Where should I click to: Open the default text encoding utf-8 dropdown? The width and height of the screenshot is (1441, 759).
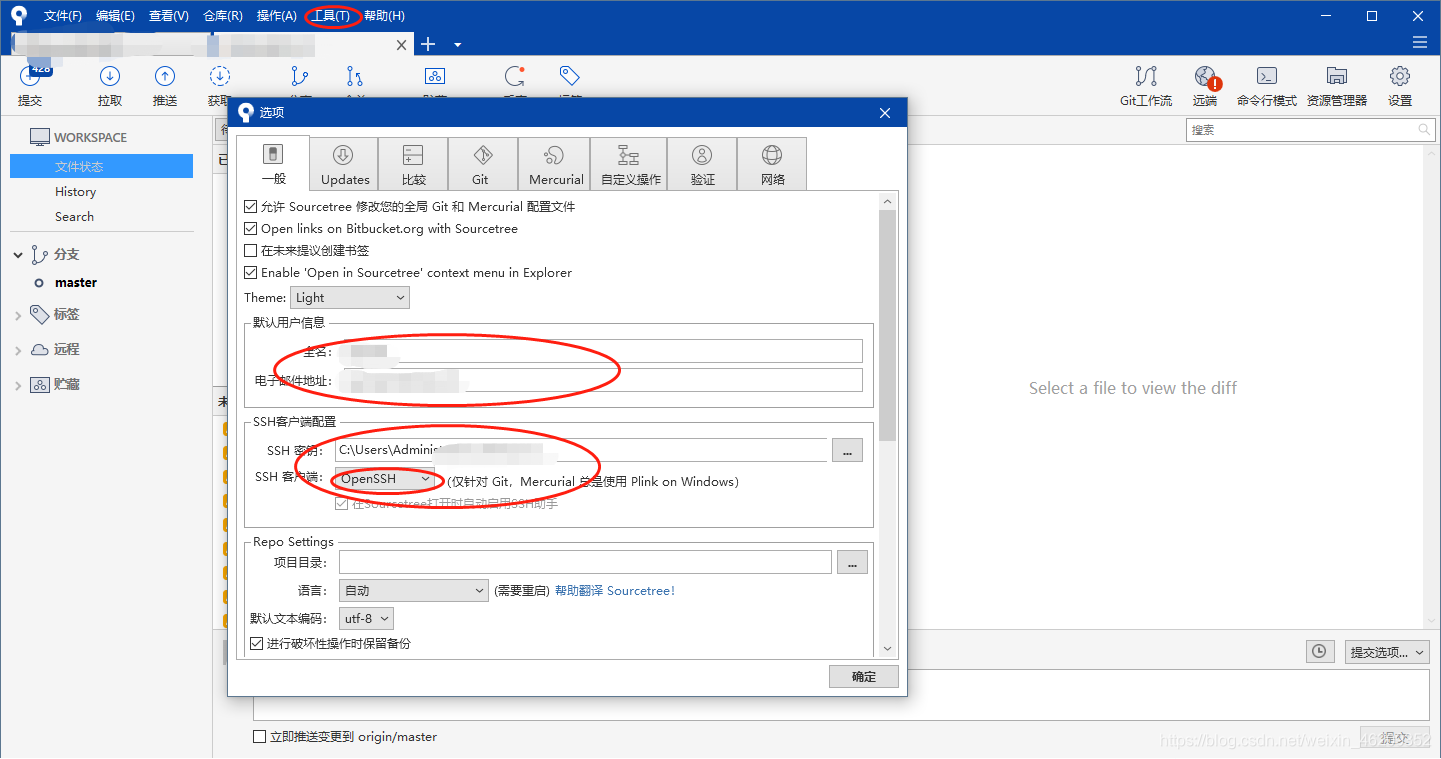366,619
